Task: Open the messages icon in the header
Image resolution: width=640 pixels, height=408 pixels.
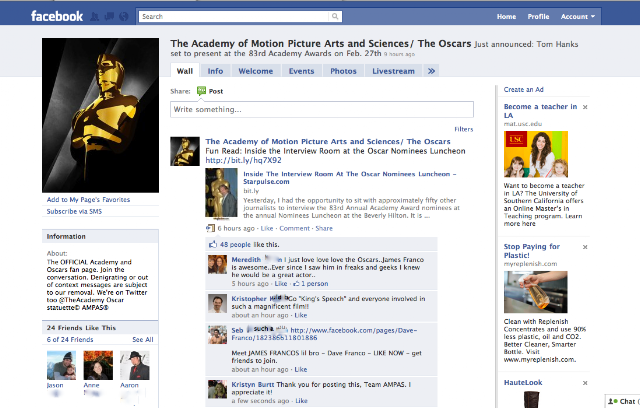Action: pyautogui.click(x=109, y=16)
